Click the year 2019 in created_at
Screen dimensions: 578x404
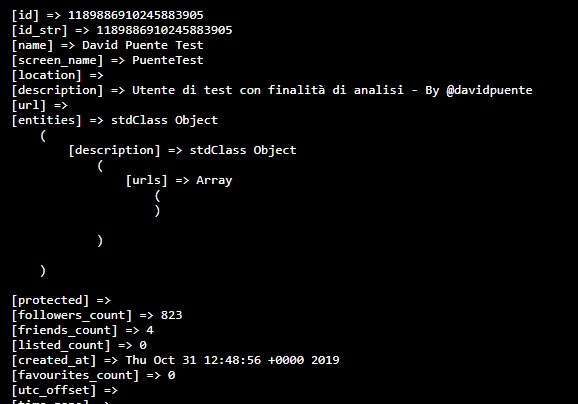point(325,360)
